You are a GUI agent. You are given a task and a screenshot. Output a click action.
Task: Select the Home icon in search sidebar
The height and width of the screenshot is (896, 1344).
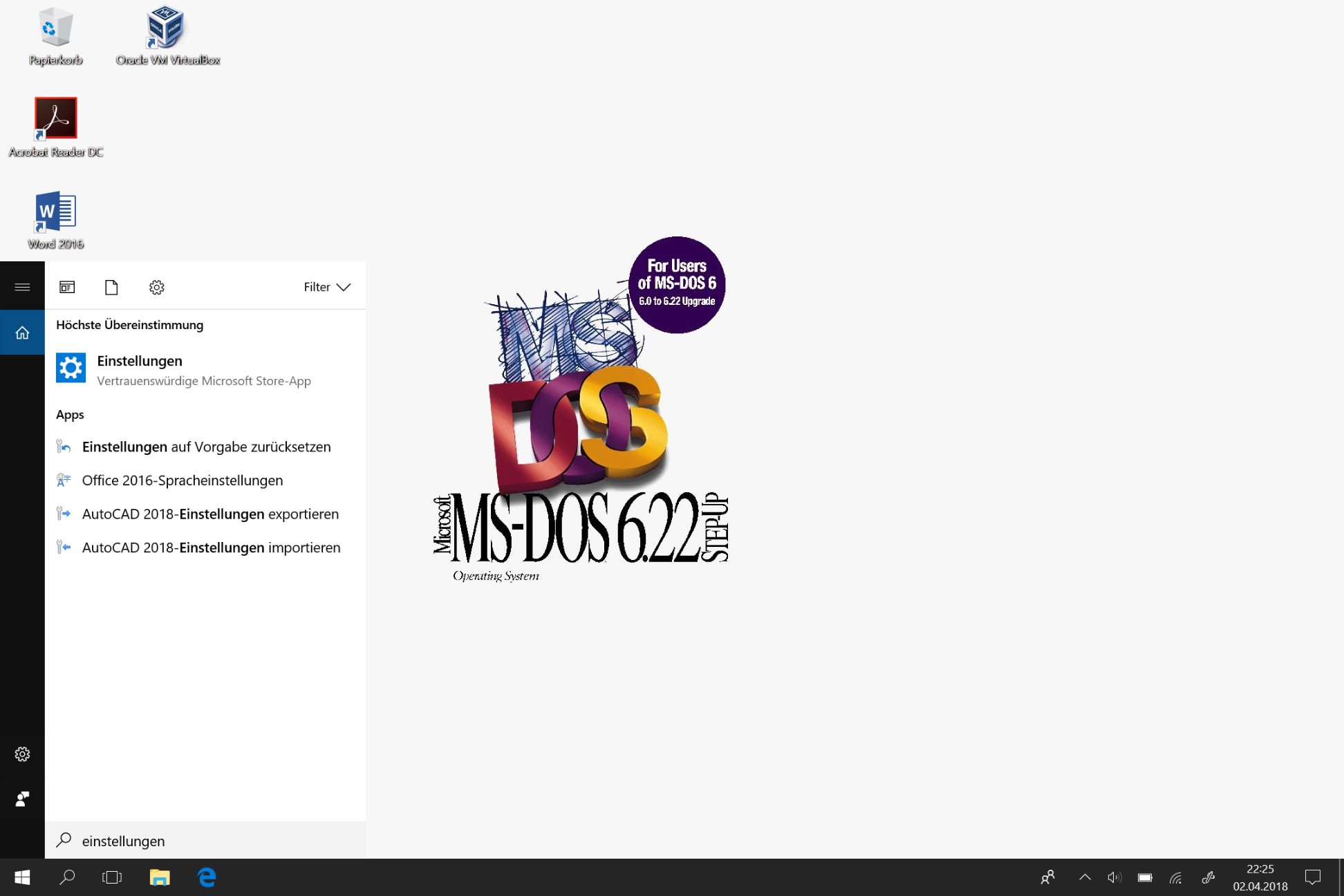click(22, 333)
